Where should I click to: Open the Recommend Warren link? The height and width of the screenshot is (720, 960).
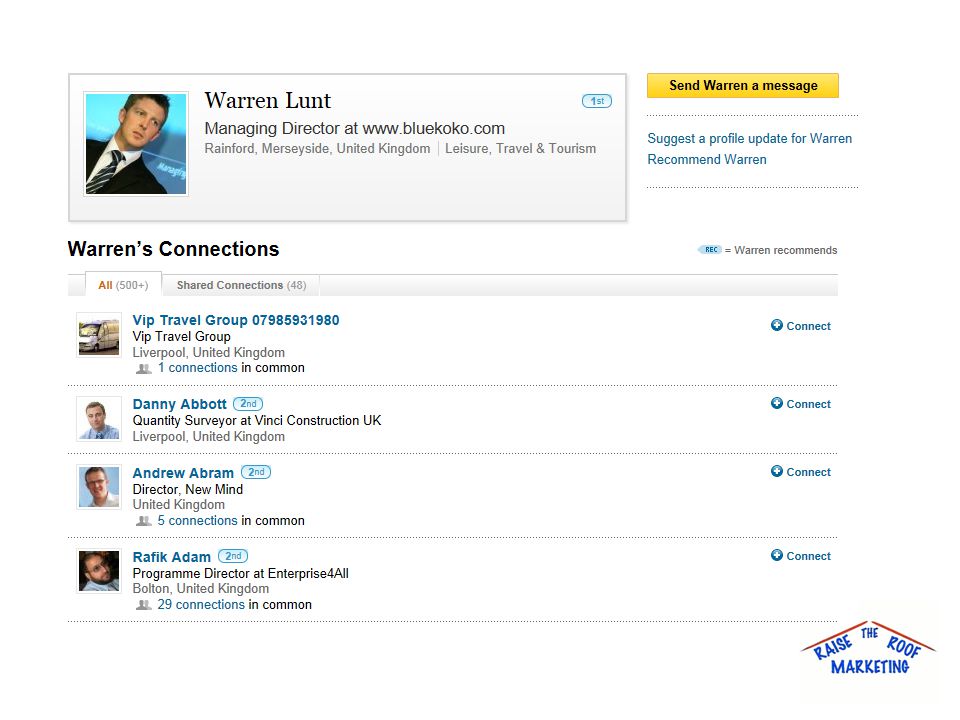707,159
